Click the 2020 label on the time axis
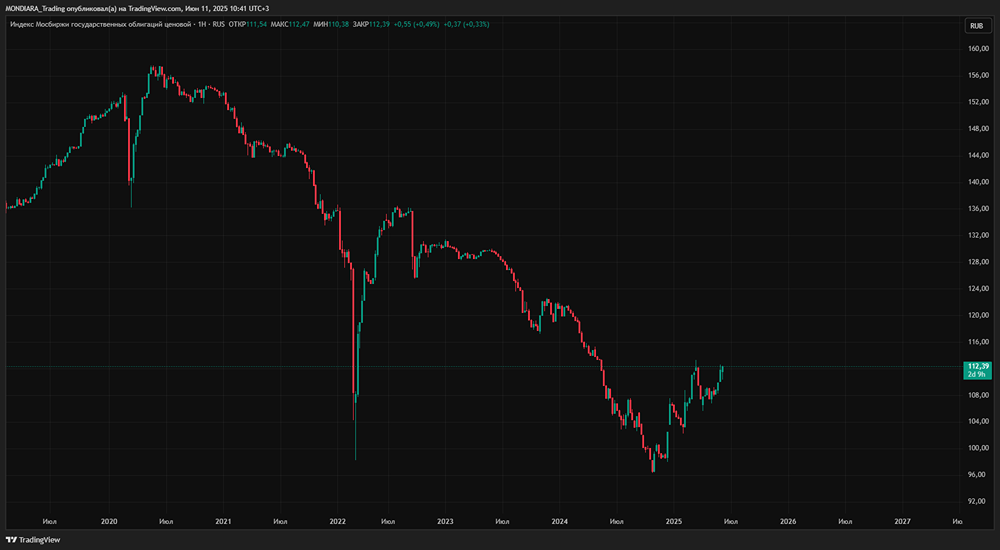This screenshot has height=550, width=1000. [x=109, y=521]
